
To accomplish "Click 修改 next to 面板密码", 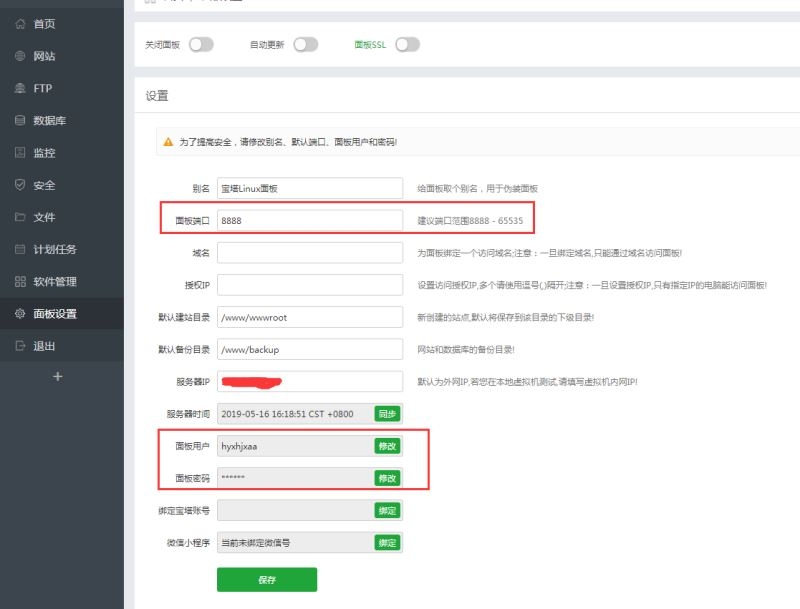I will click(x=388, y=478).
